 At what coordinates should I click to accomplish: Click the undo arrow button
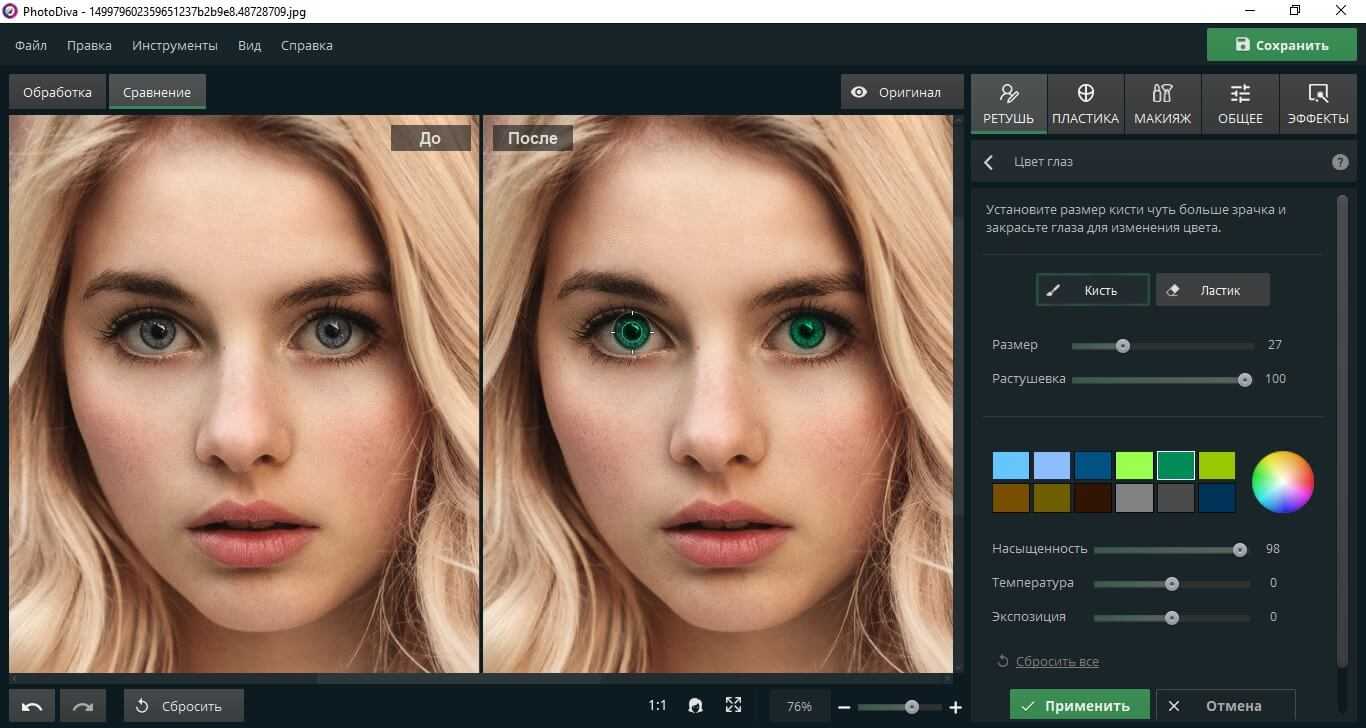pyautogui.click(x=32, y=706)
